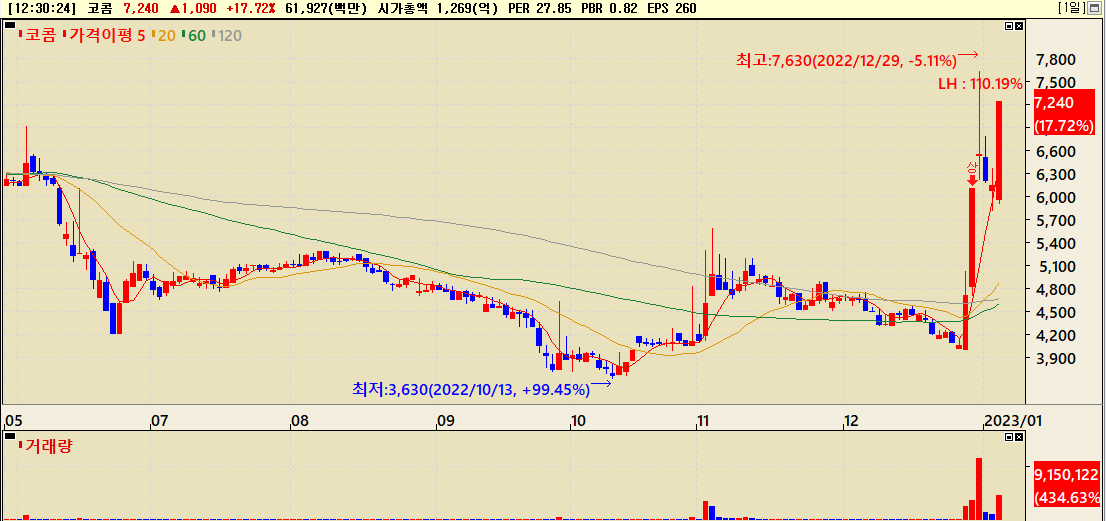Click the PER 27.85 value

coord(541,8)
